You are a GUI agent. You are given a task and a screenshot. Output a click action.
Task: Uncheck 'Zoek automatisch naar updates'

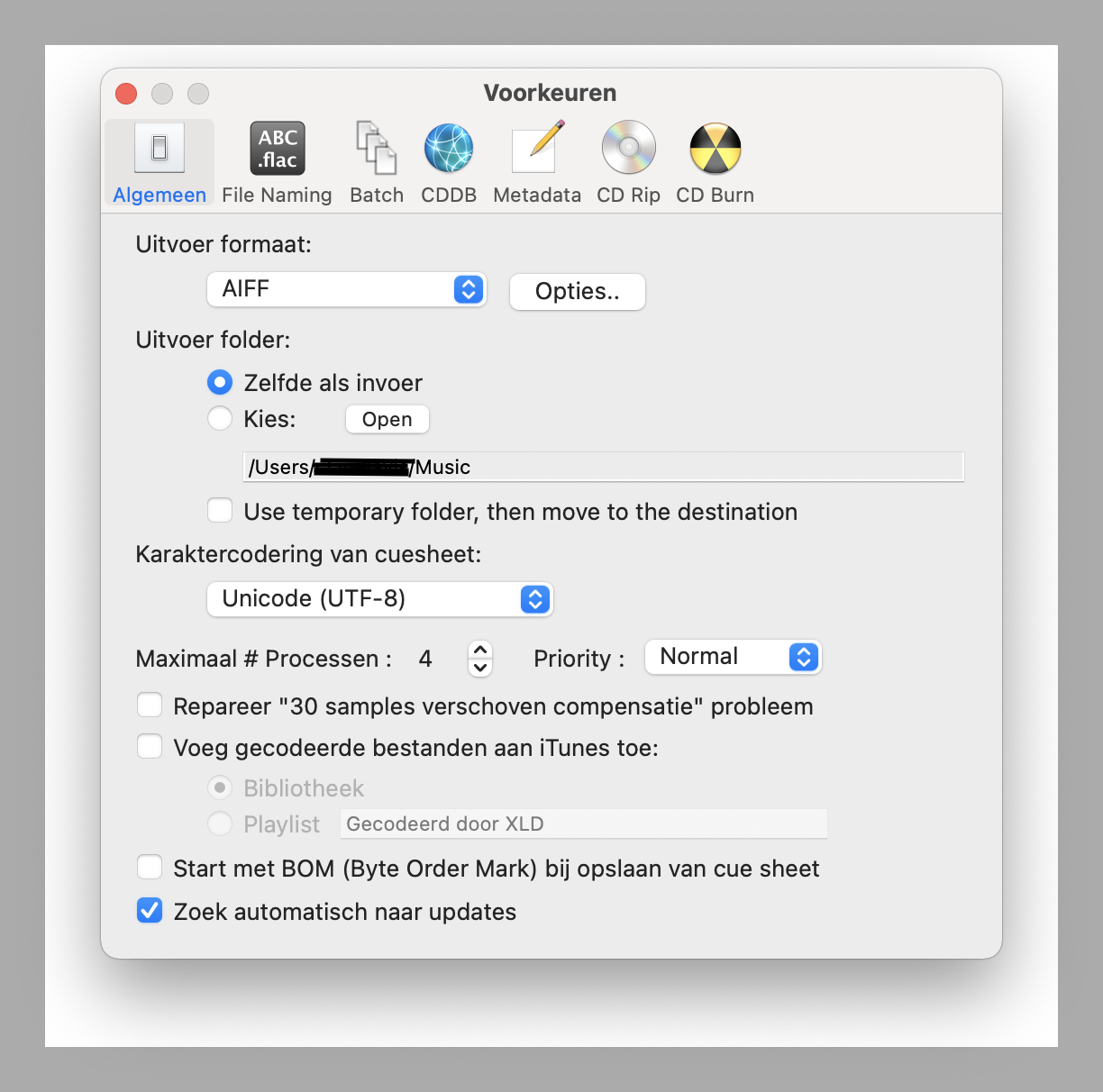[x=150, y=911]
